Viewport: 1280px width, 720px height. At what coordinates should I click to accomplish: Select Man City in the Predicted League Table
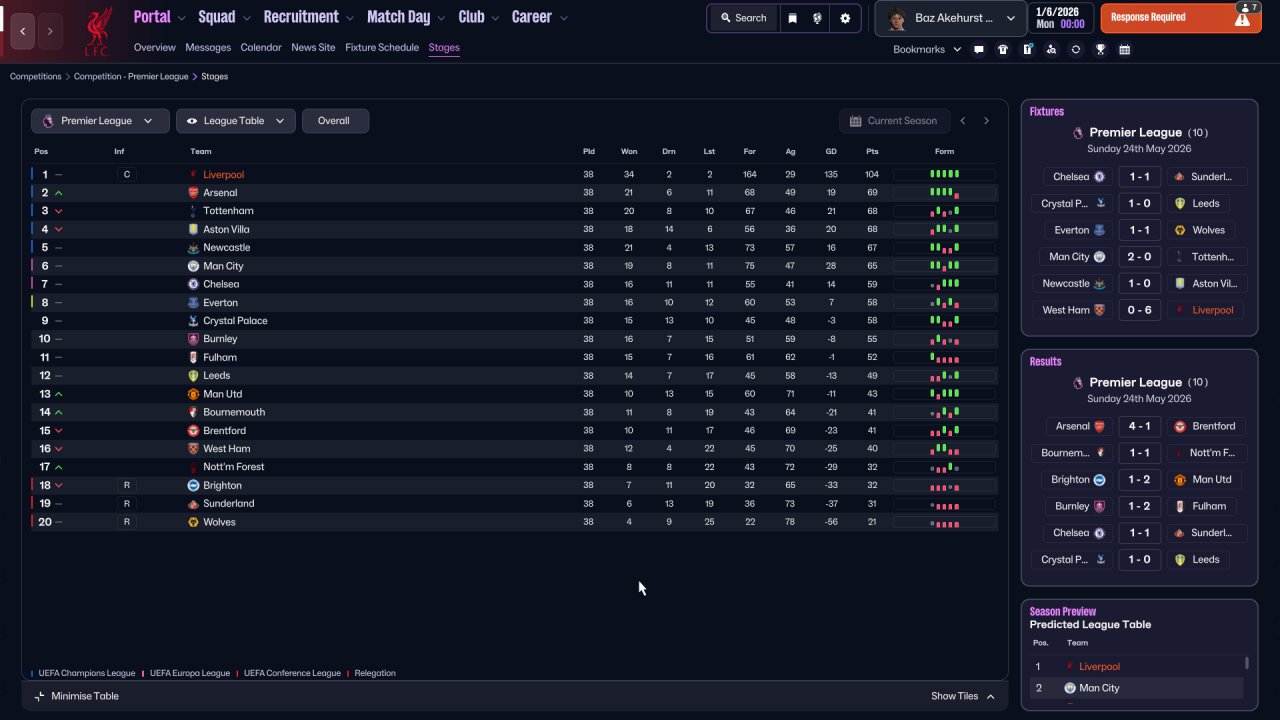pyautogui.click(x=1099, y=688)
